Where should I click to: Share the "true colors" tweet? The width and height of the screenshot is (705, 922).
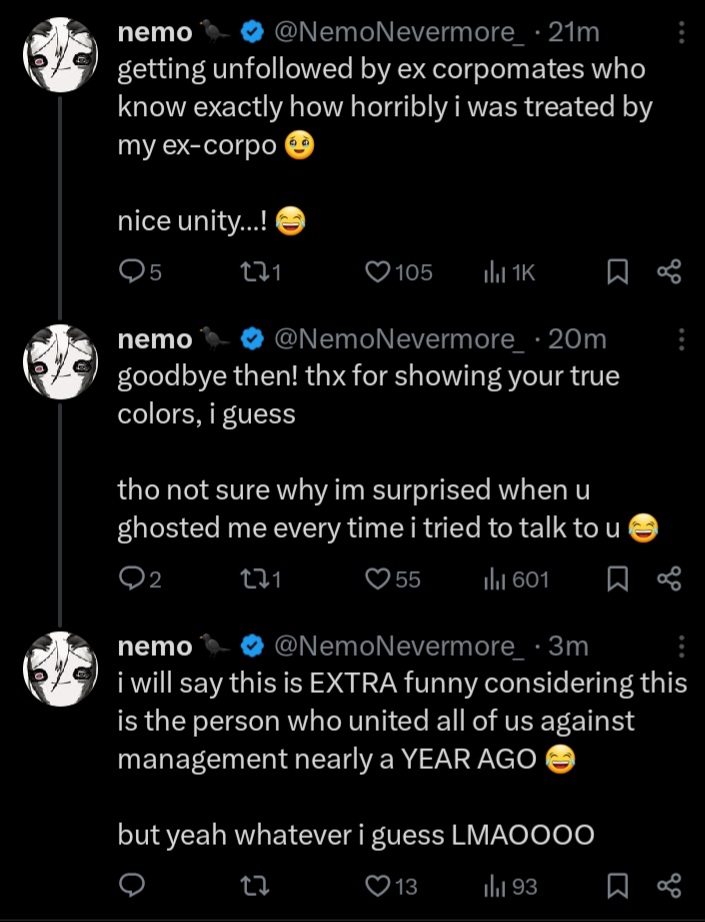pyautogui.click(x=667, y=579)
